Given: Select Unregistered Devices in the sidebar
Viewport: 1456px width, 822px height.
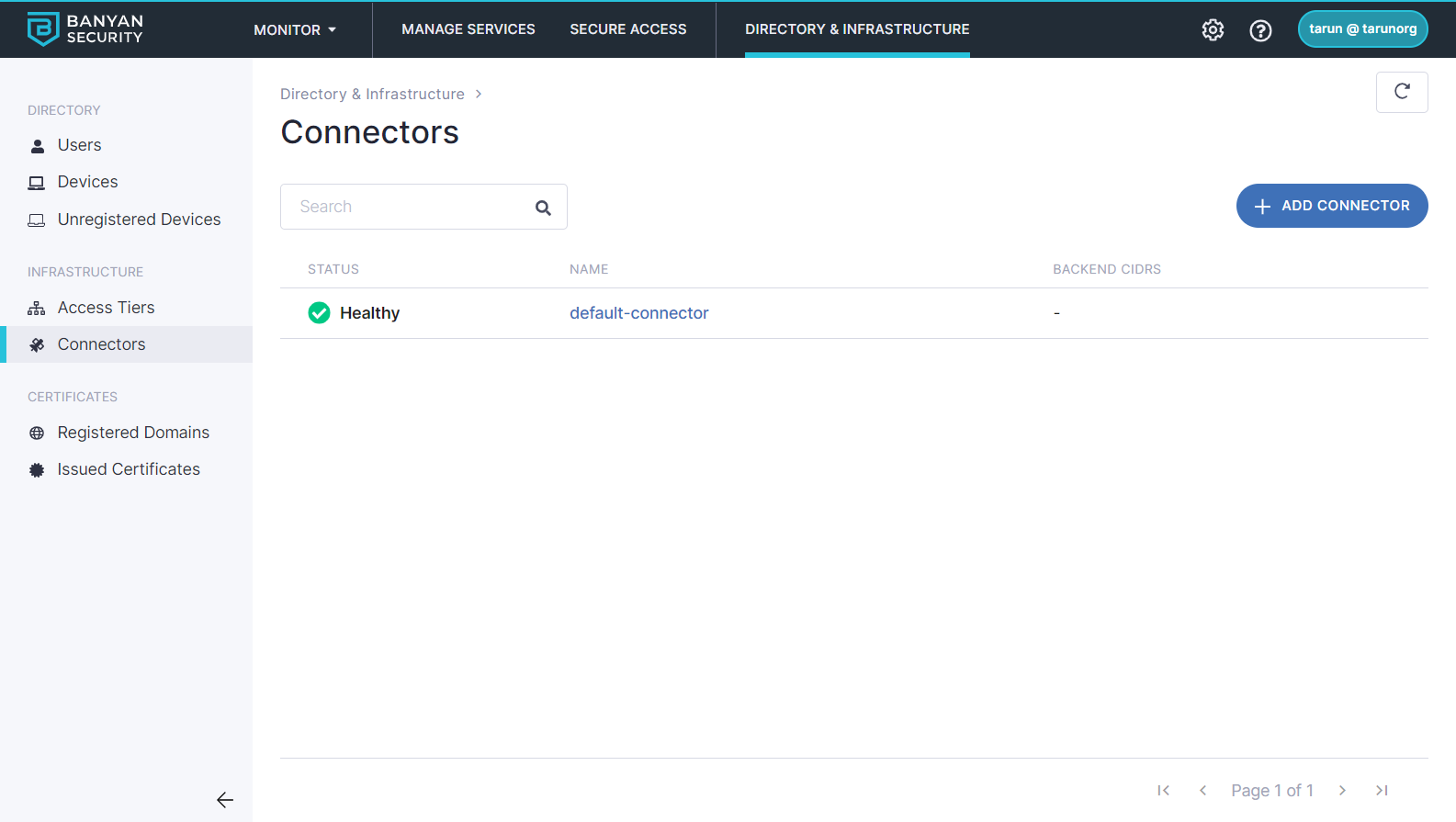Looking at the screenshot, I should pyautogui.click(x=139, y=220).
